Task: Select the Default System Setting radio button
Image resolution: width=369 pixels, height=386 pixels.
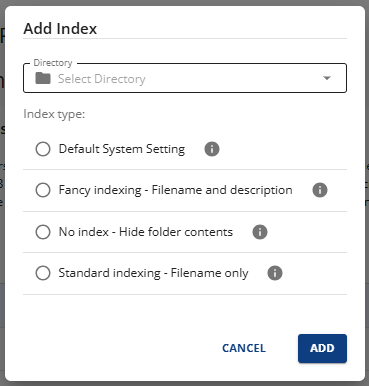Action: point(43,149)
